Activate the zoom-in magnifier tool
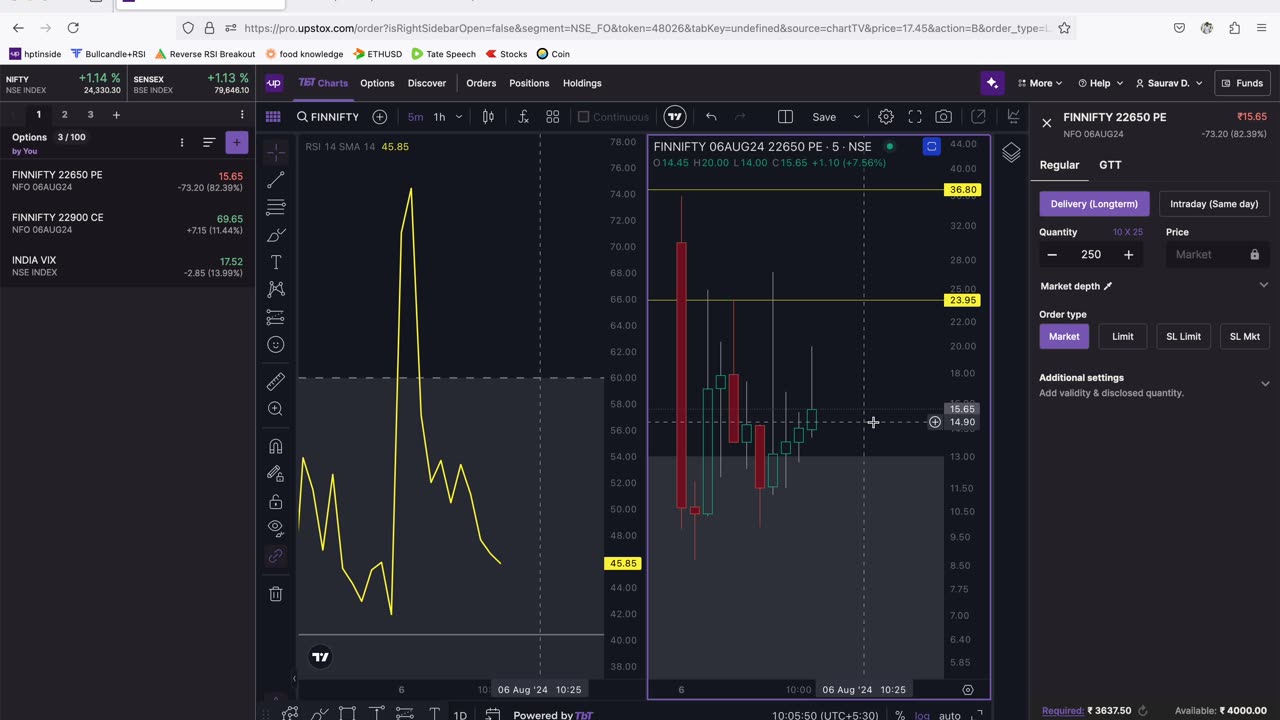The image size is (1280, 720). coord(276,409)
